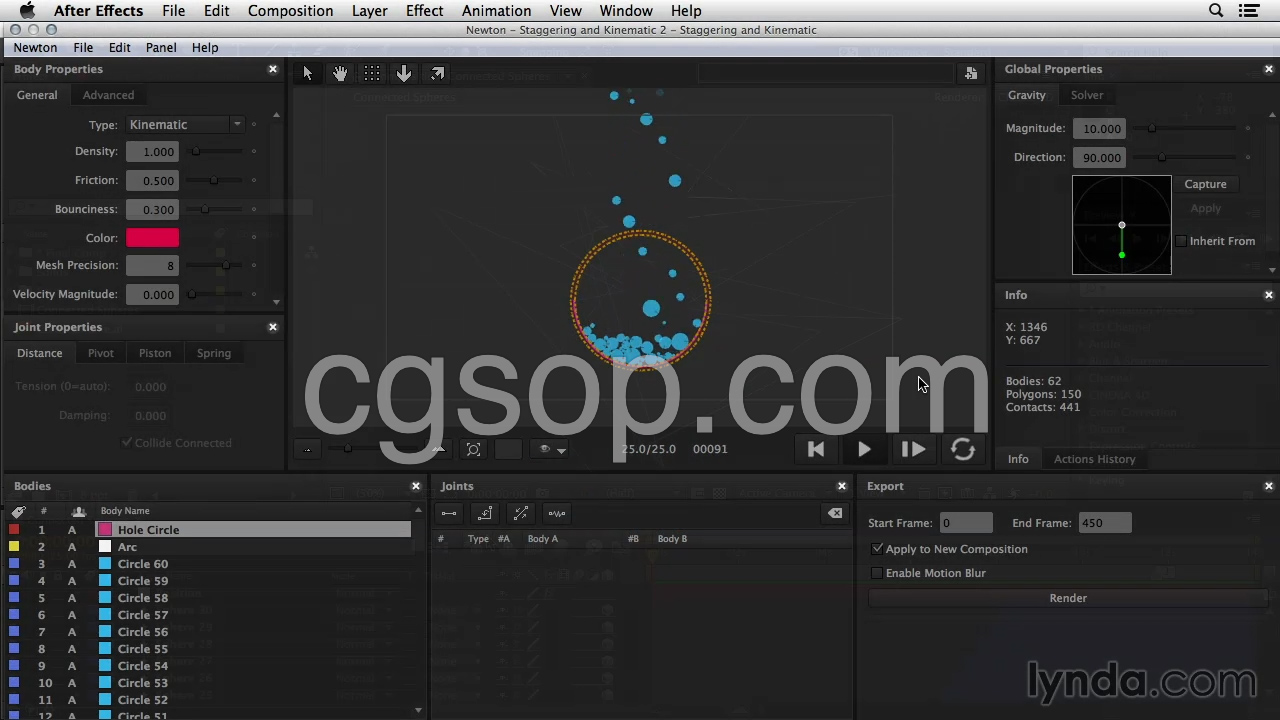Rewind simulation to the first frame

coord(816,449)
